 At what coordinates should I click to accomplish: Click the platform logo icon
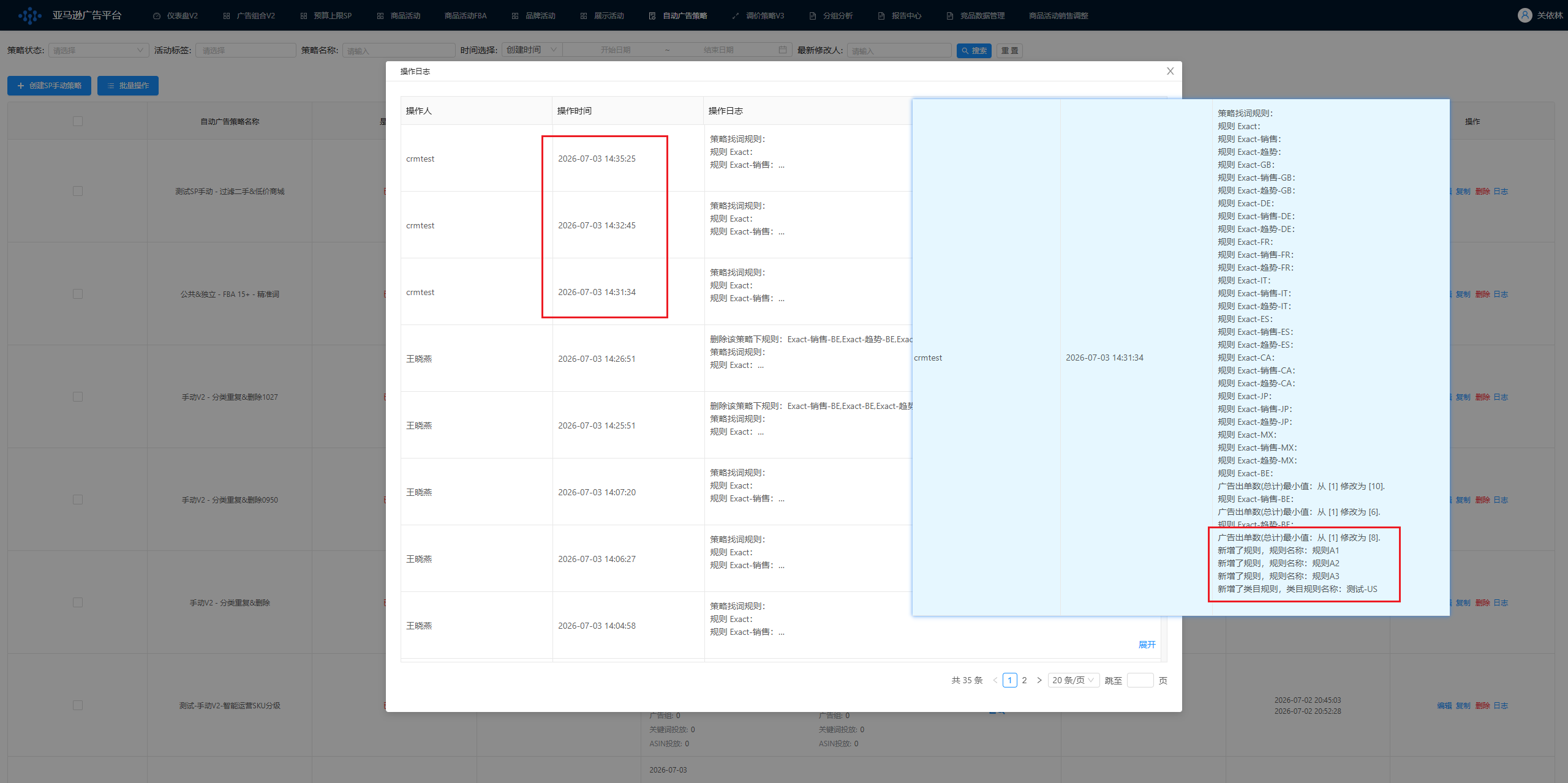point(29,15)
